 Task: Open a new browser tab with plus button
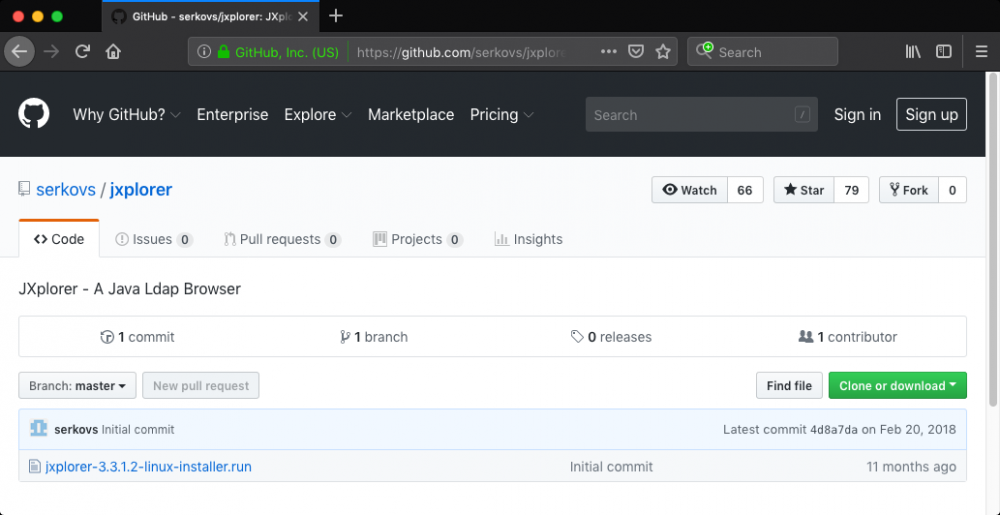(336, 16)
